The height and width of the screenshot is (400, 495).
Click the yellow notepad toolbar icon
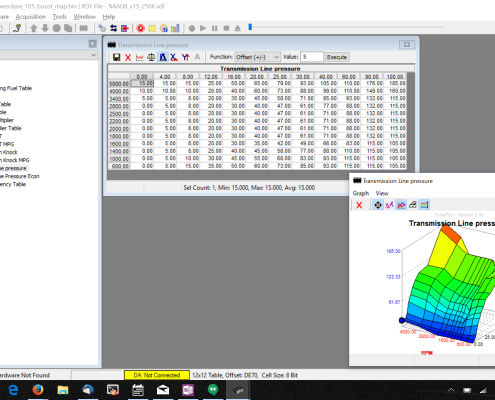152,28
